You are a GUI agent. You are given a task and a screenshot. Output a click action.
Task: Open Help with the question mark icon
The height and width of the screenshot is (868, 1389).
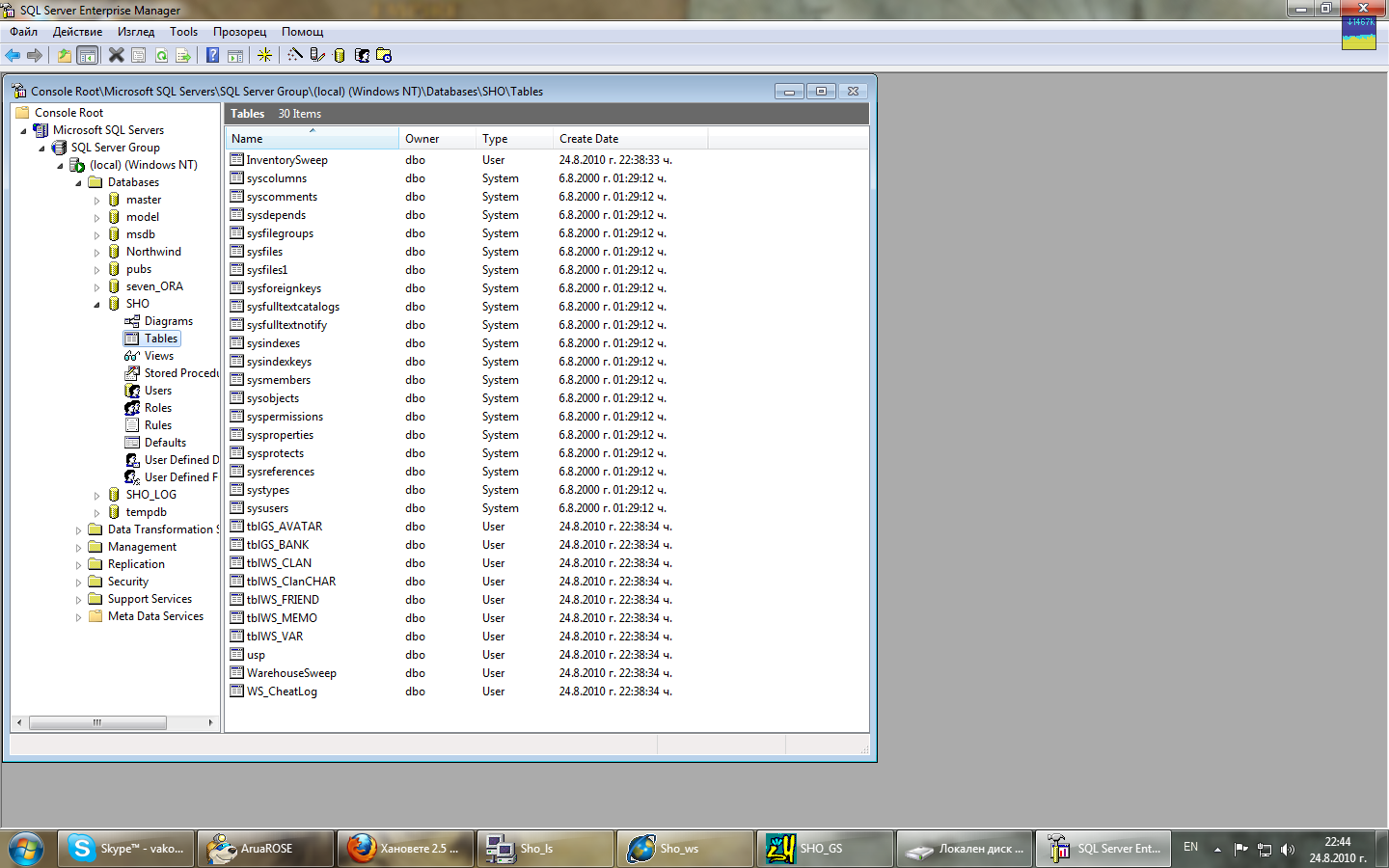[x=212, y=56]
